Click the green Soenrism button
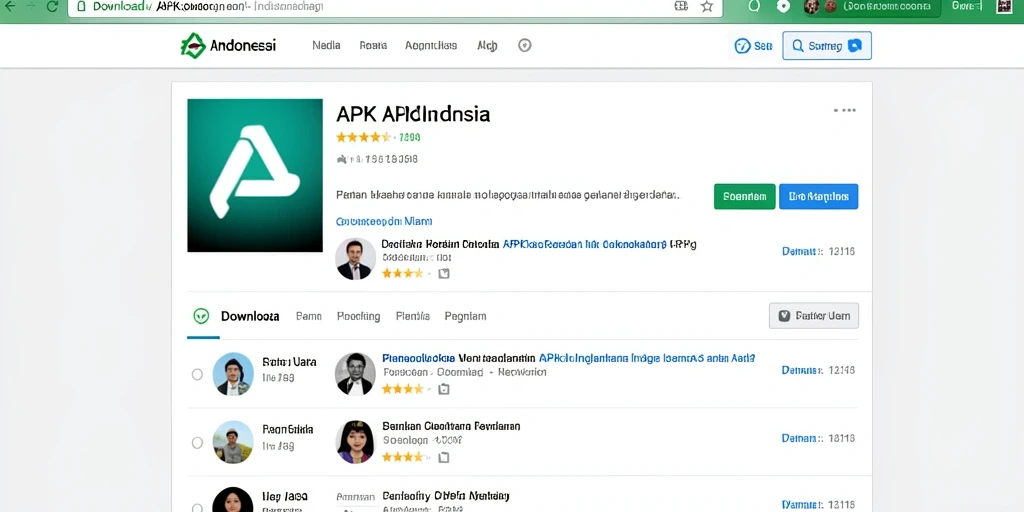The width and height of the screenshot is (1024, 512). (x=745, y=197)
